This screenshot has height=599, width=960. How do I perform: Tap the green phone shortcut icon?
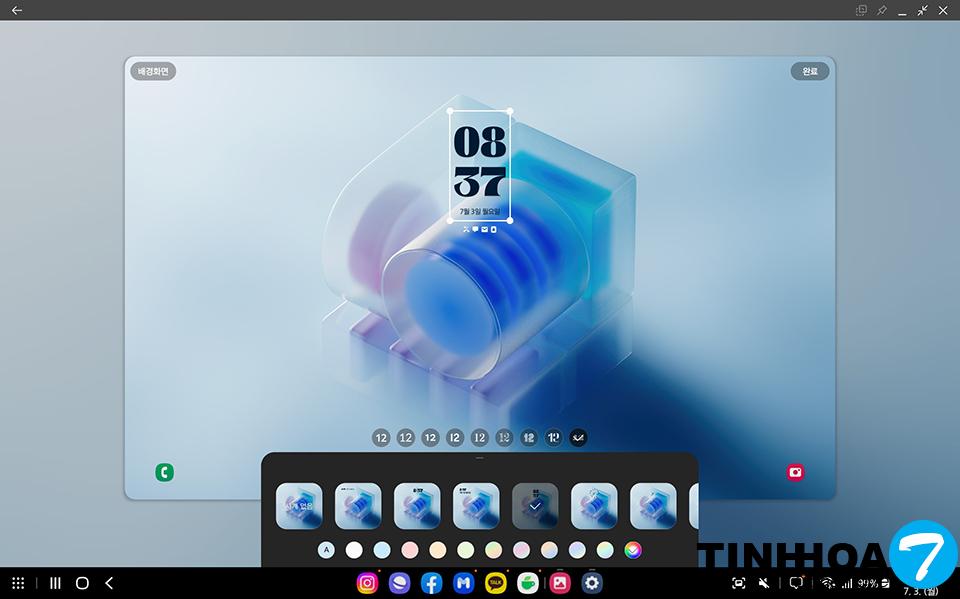tap(164, 472)
